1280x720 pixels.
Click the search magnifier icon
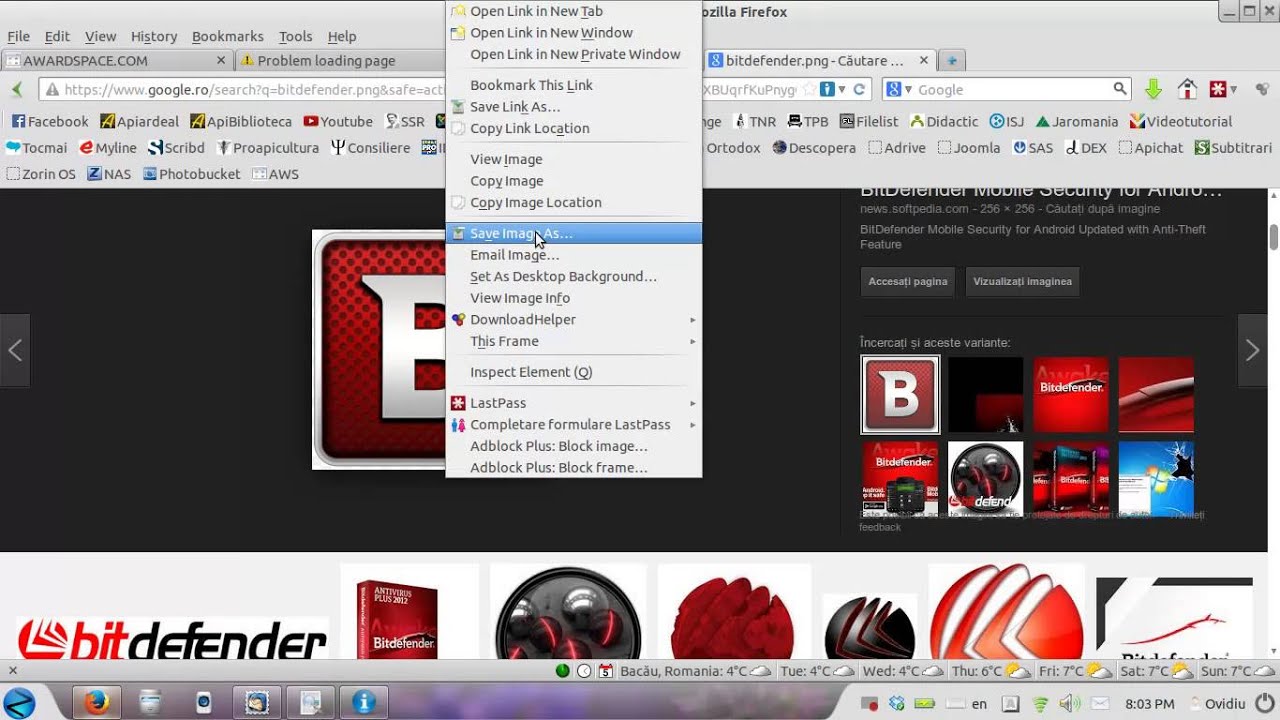(1120, 89)
